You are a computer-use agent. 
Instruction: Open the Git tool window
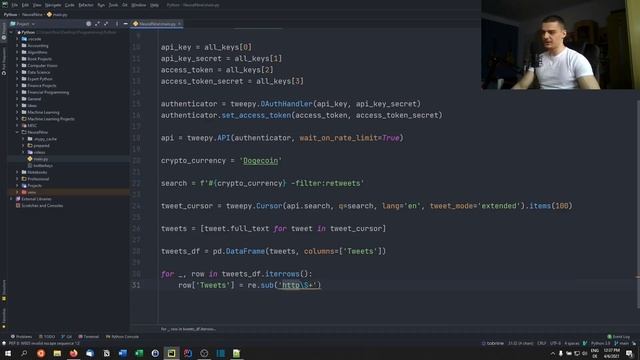(67, 337)
